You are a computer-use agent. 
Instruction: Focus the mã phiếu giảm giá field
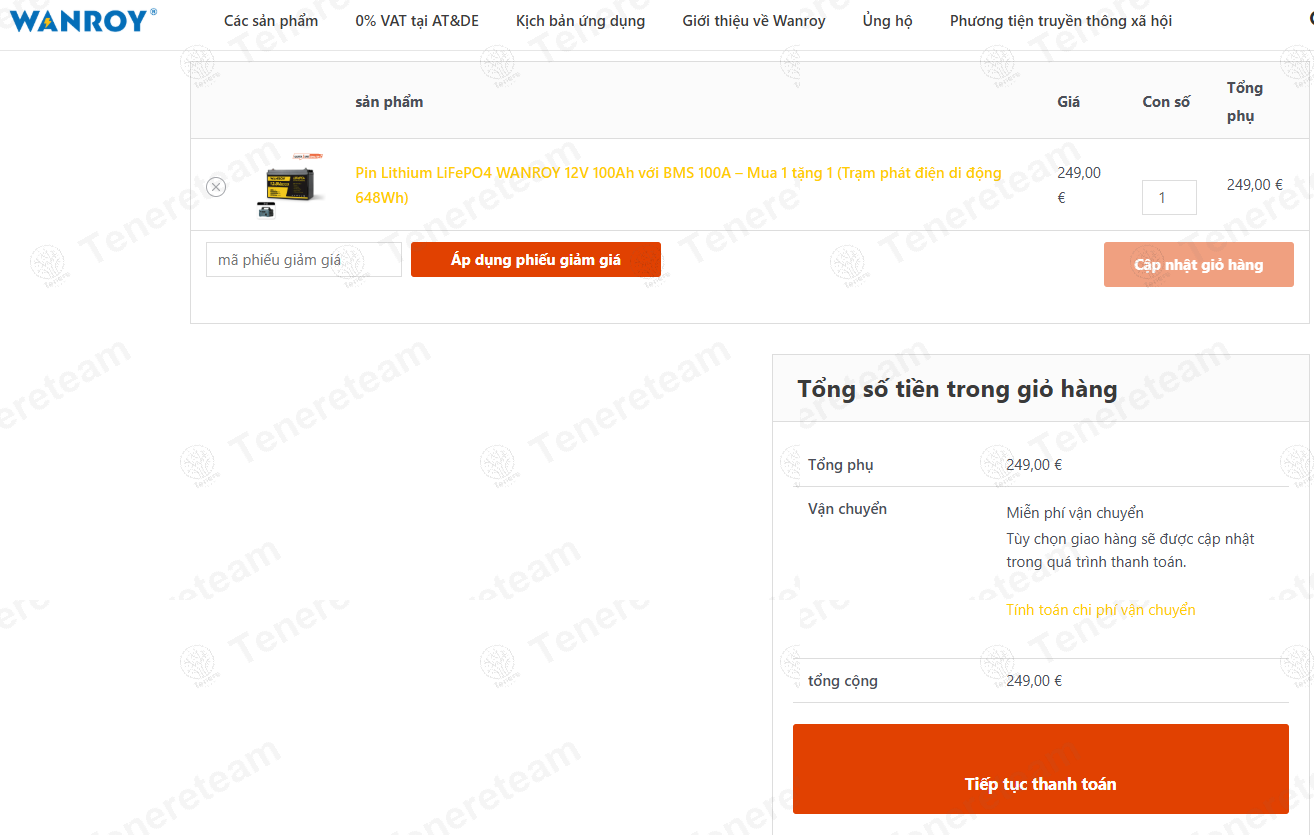tap(304, 260)
